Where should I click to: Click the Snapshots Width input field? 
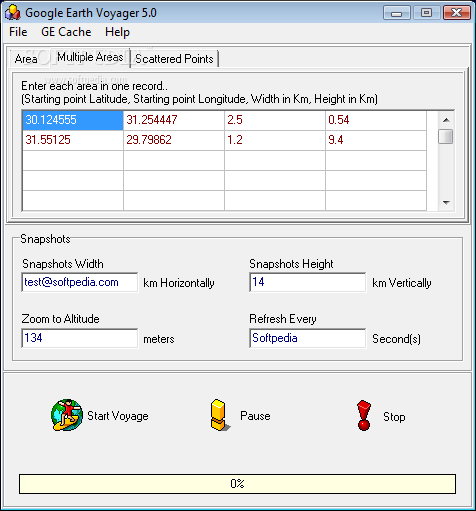(x=80, y=282)
